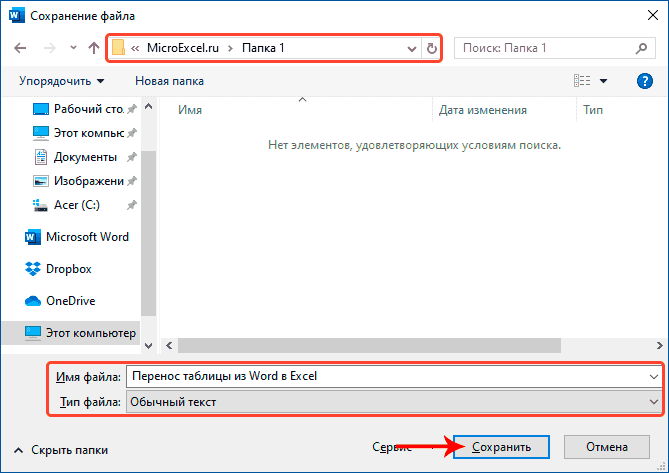The image size is (669, 473).
Task: Click the Рабочий стол desktop icon
Action: [41, 109]
